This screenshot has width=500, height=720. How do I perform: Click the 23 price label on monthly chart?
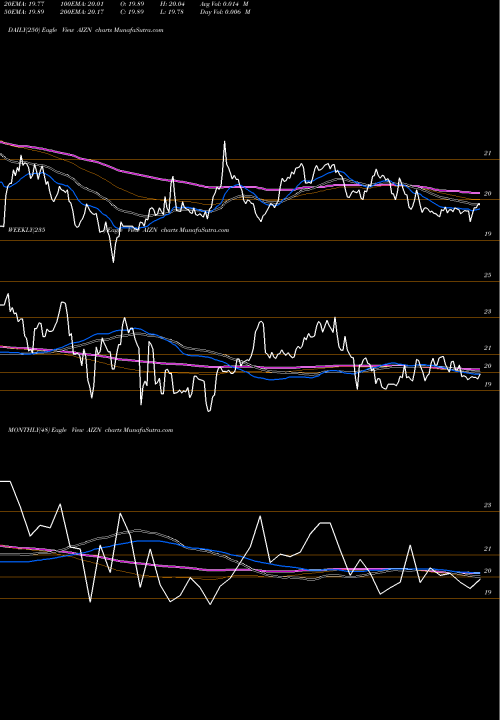tap(488, 505)
